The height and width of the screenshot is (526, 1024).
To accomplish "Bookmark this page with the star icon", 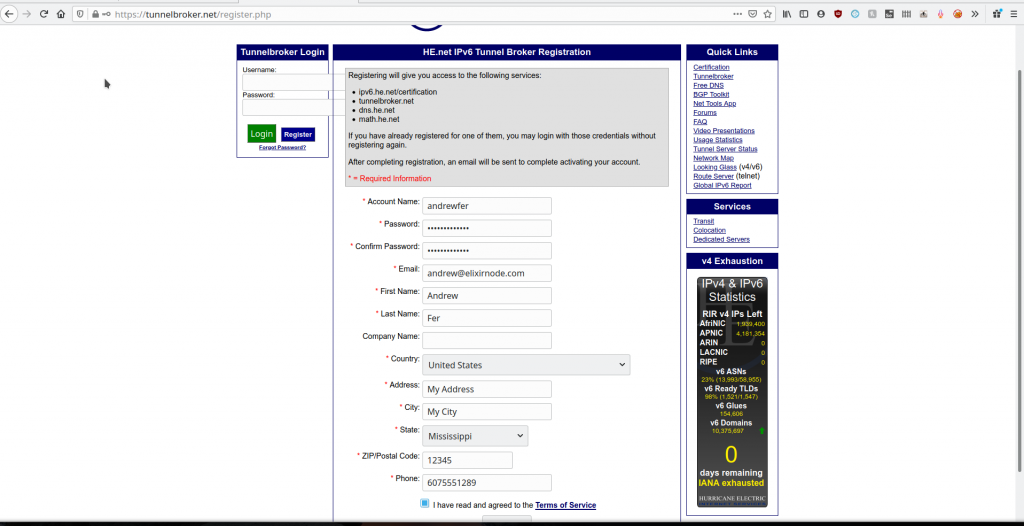I will click(x=768, y=14).
